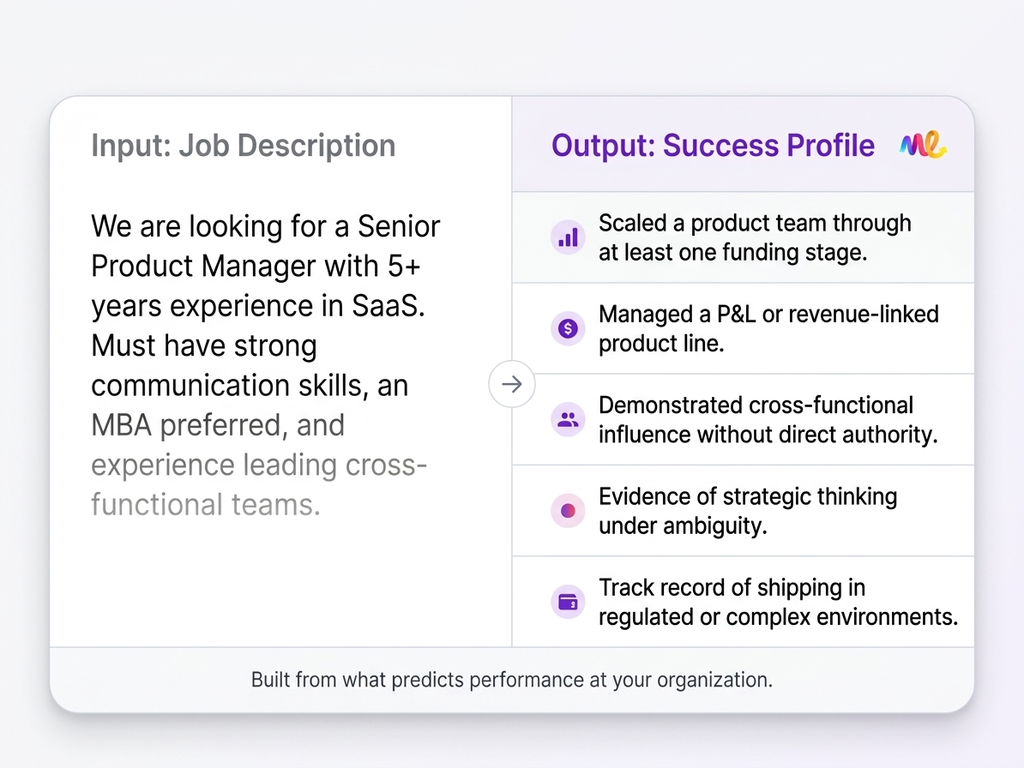This screenshot has height=768, width=1024.
Task: Click the people icon beside cross-functional influence
Action: click(568, 420)
